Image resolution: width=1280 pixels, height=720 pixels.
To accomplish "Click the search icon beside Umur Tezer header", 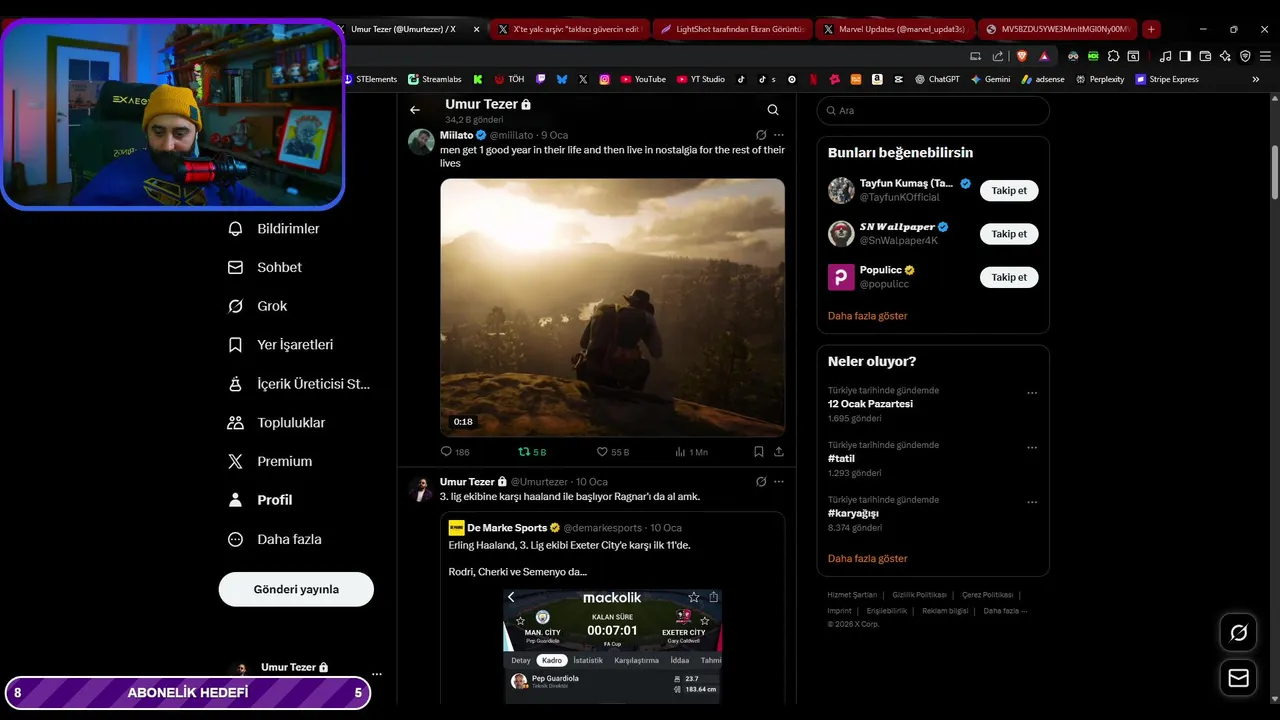I will click(x=773, y=110).
